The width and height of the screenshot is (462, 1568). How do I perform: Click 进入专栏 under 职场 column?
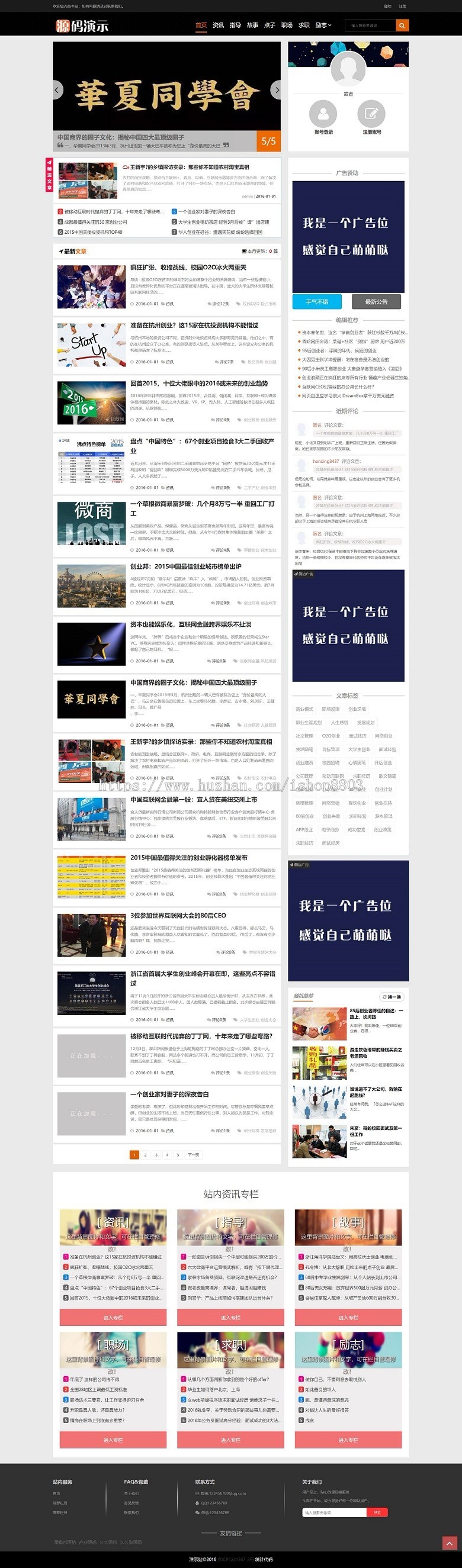pyautogui.click(x=113, y=1440)
